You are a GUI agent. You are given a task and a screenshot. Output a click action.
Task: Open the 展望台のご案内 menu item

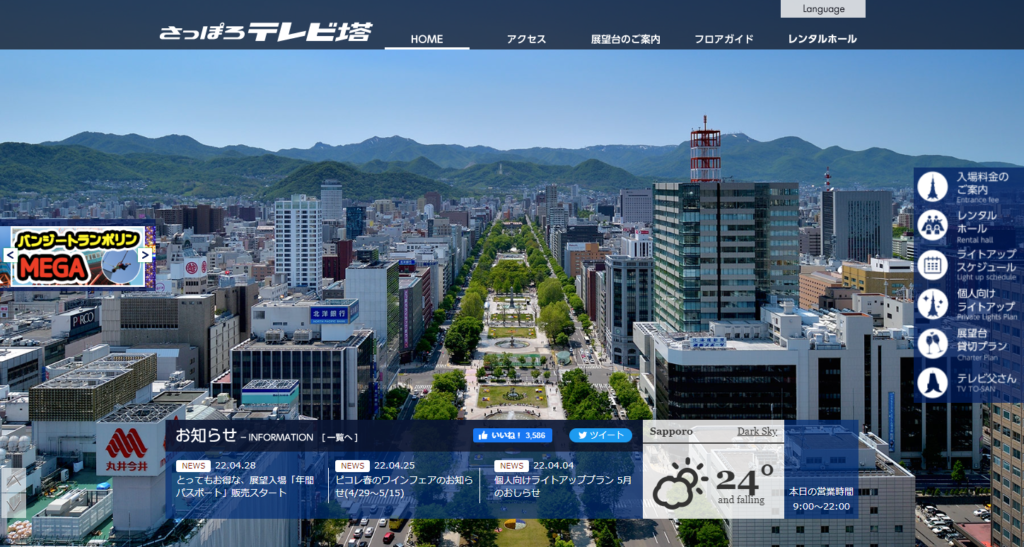coord(625,39)
